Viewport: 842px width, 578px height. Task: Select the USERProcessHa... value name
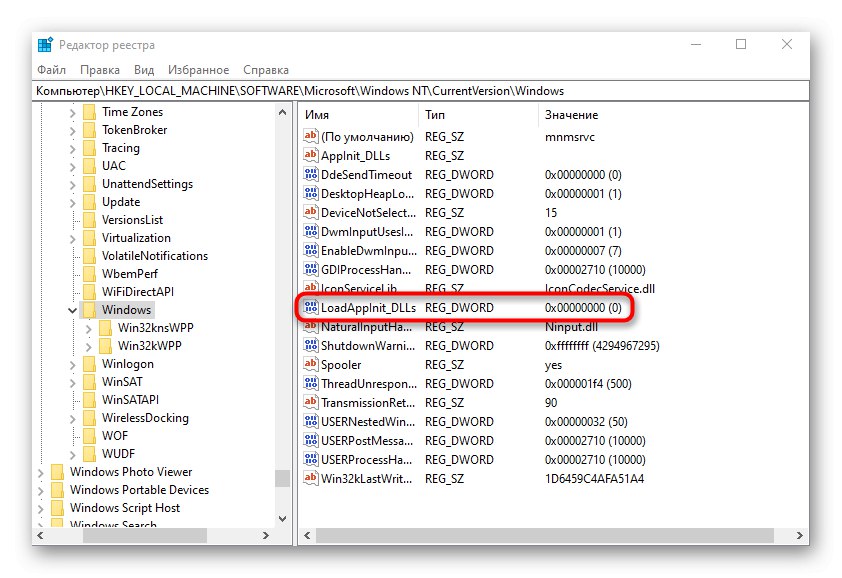pyautogui.click(x=367, y=460)
